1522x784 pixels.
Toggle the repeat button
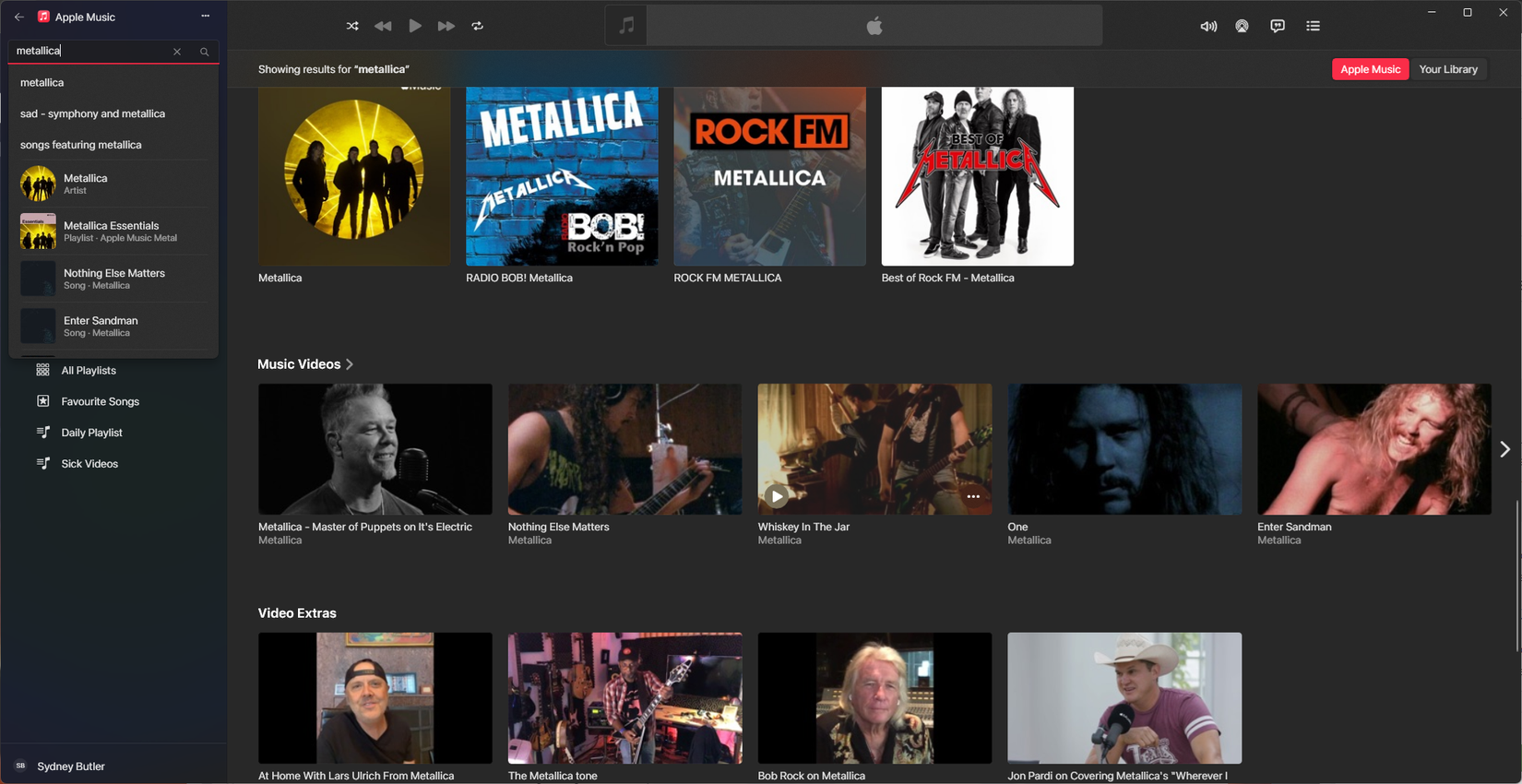pos(478,26)
